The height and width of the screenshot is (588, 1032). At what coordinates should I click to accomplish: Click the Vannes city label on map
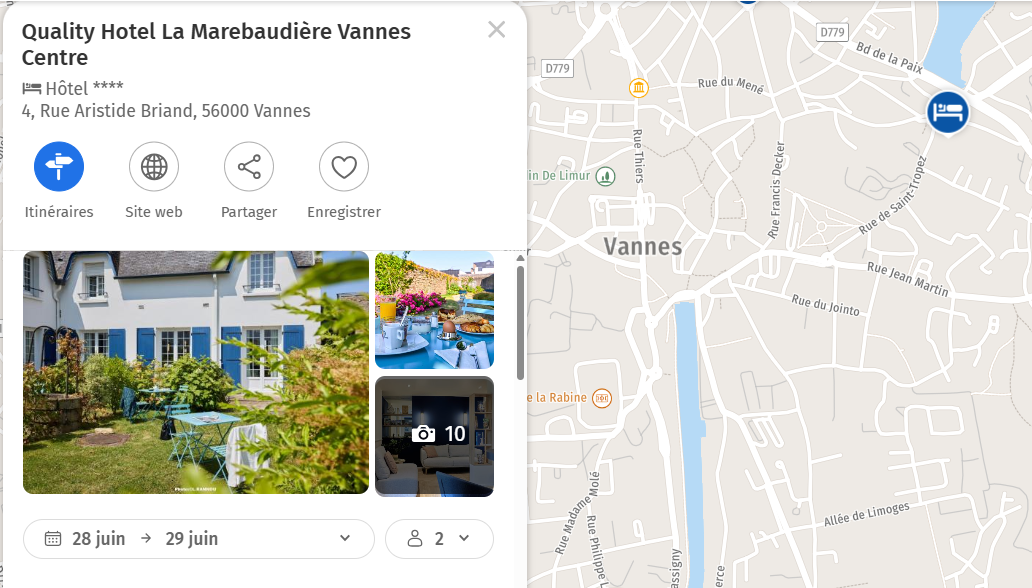(x=643, y=247)
